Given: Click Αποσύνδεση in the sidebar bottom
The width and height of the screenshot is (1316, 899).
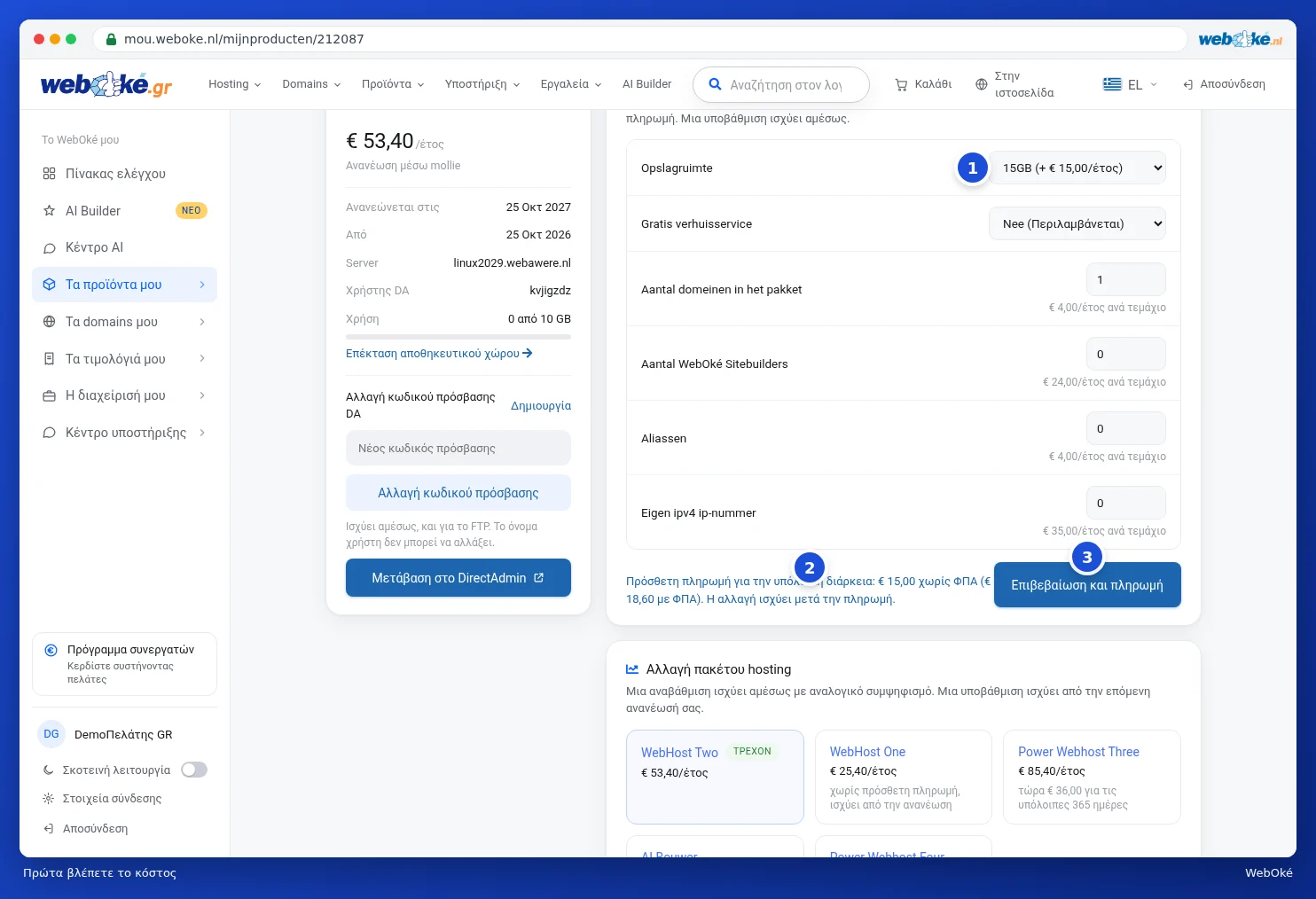Looking at the screenshot, I should coord(85,829).
